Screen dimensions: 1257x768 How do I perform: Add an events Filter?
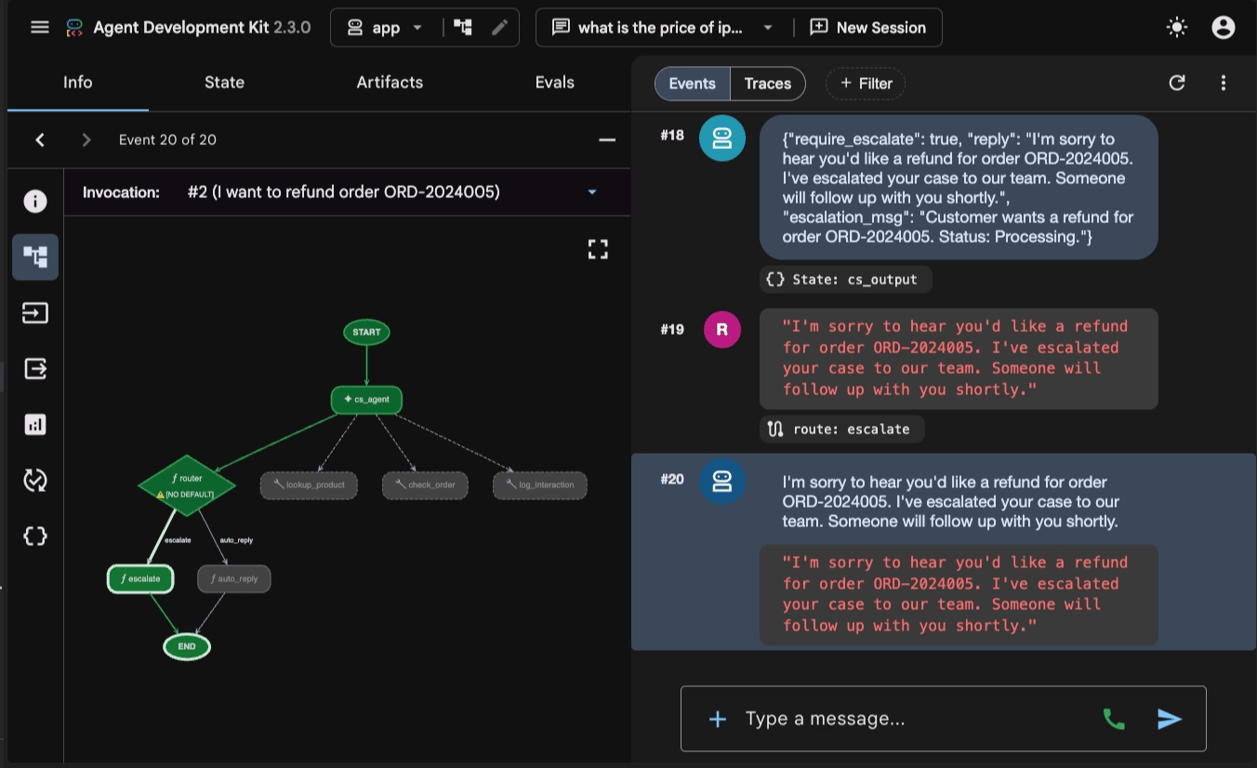[865, 83]
